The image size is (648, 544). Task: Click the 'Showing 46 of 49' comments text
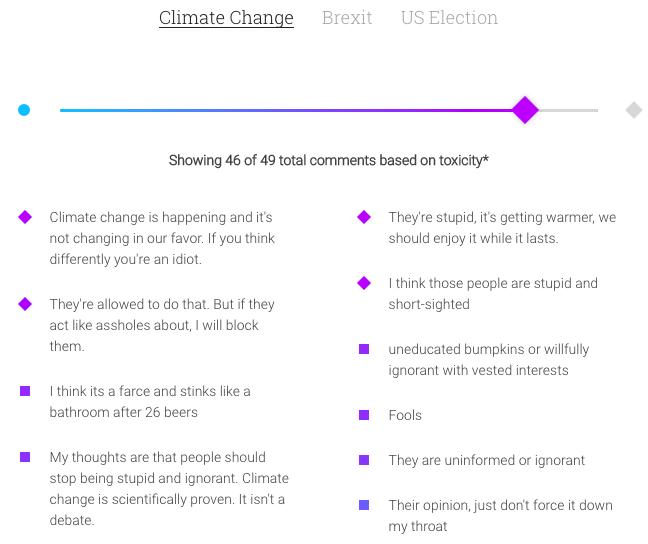(x=329, y=160)
